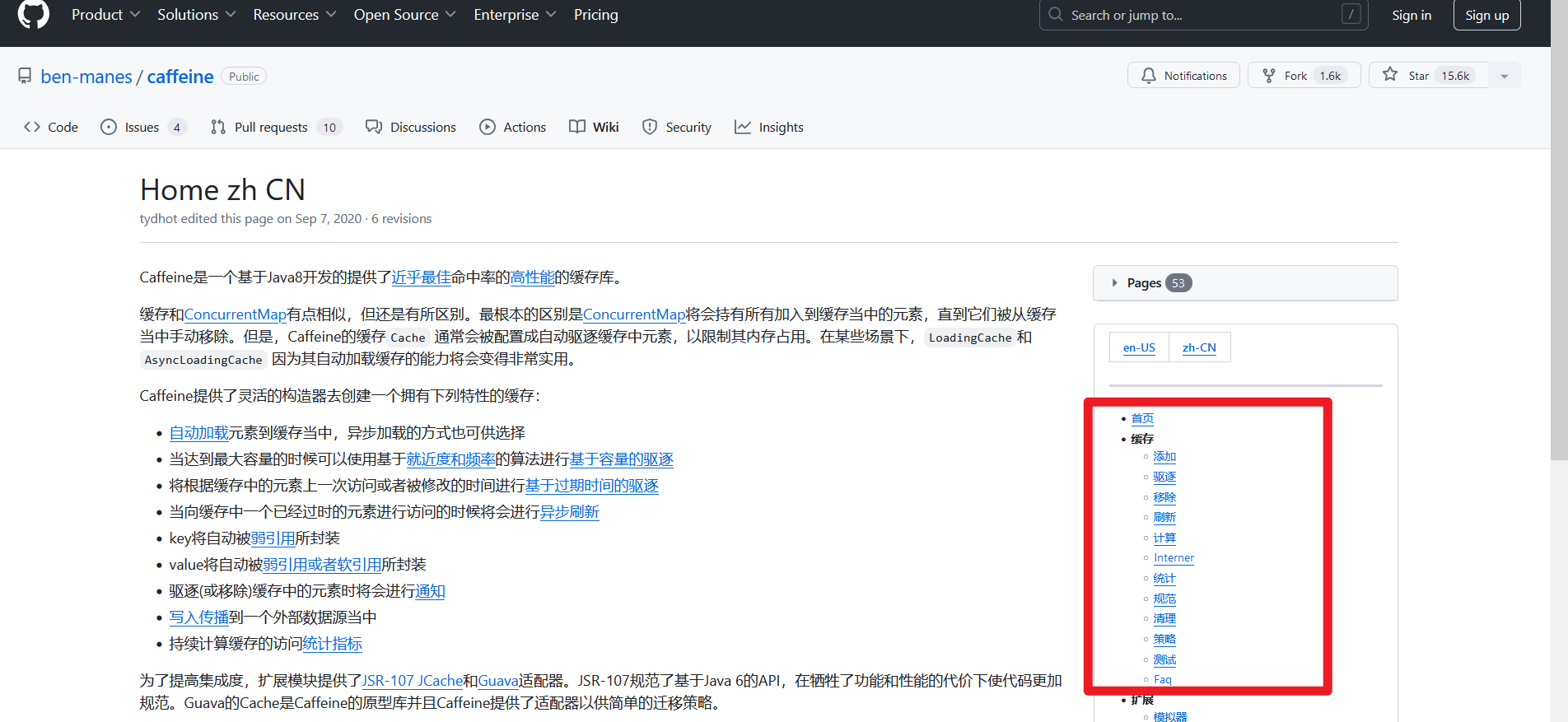Open the Product dropdown menu
This screenshot has width=1568, height=722.
click(x=105, y=15)
